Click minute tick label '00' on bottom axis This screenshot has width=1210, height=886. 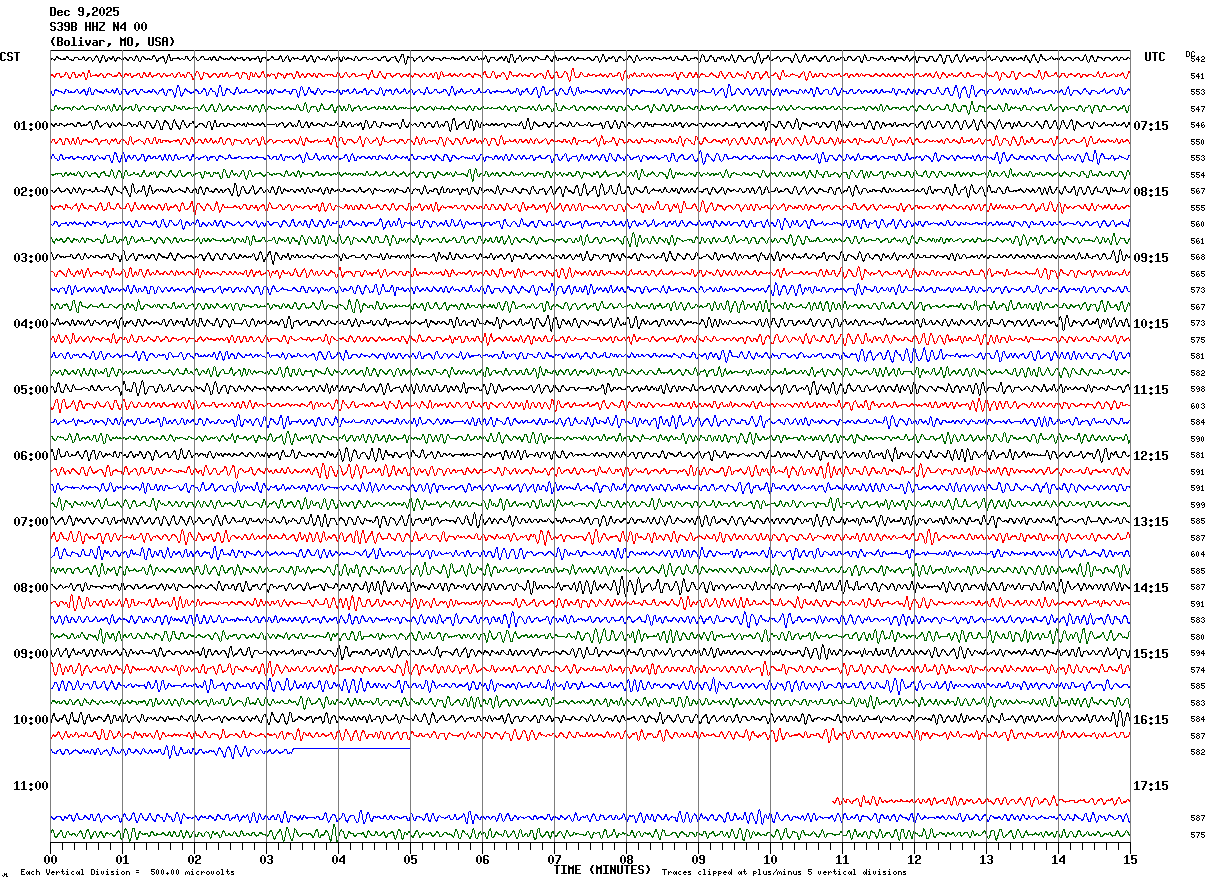(x=50, y=859)
